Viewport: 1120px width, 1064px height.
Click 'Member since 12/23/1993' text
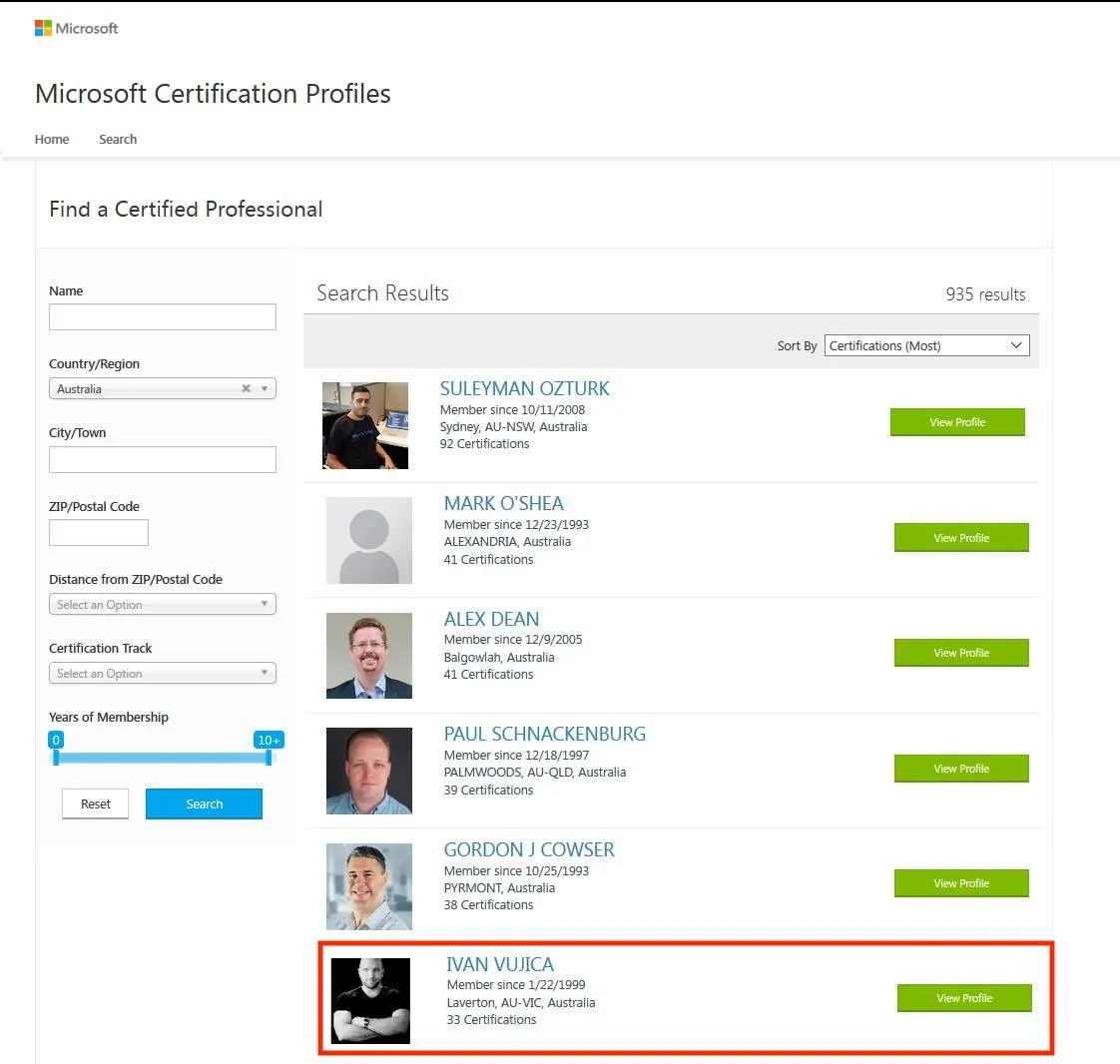point(516,524)
